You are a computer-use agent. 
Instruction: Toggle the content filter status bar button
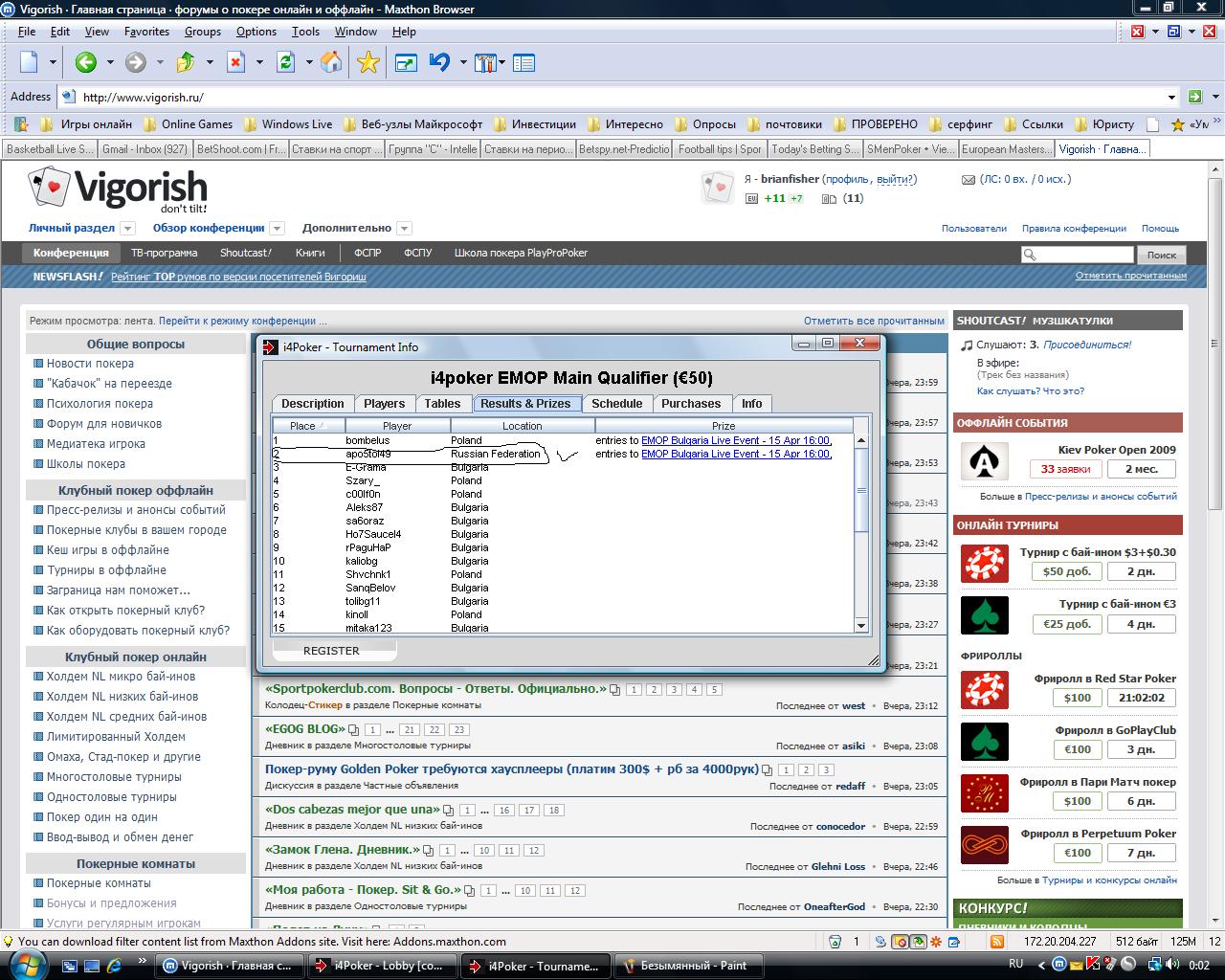click(x=918, y=941)
